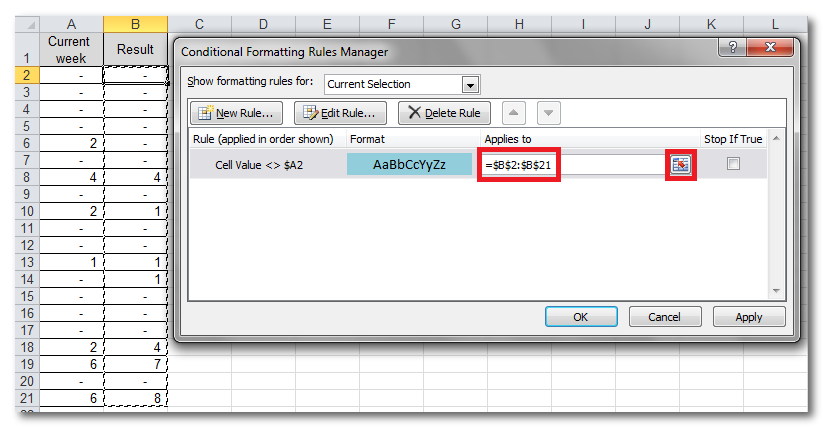
Task: Open Edit Rule dialog
Action: [x=340, y=113]
